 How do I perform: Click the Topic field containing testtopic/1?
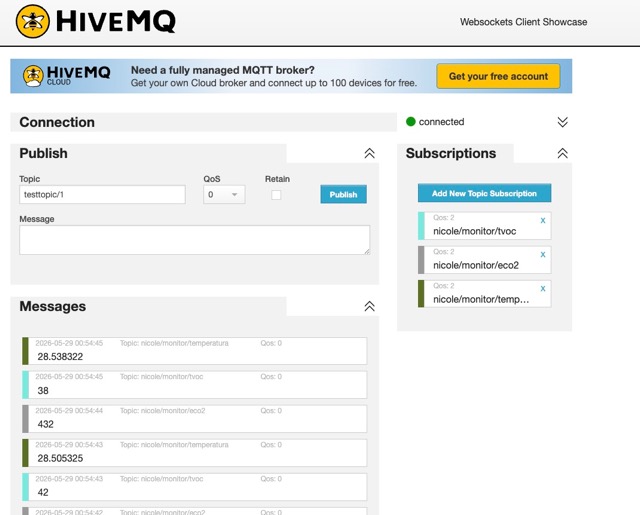tap(102, 195)
